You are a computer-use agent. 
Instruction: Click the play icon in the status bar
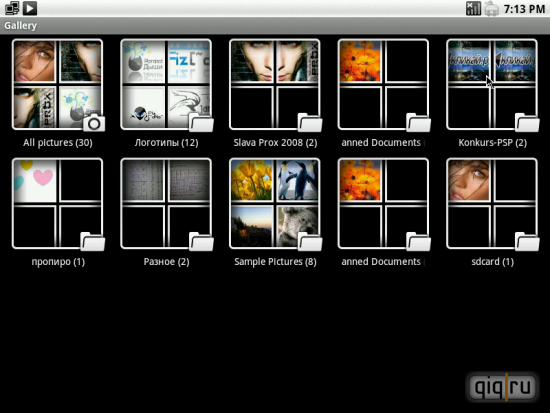30,8
